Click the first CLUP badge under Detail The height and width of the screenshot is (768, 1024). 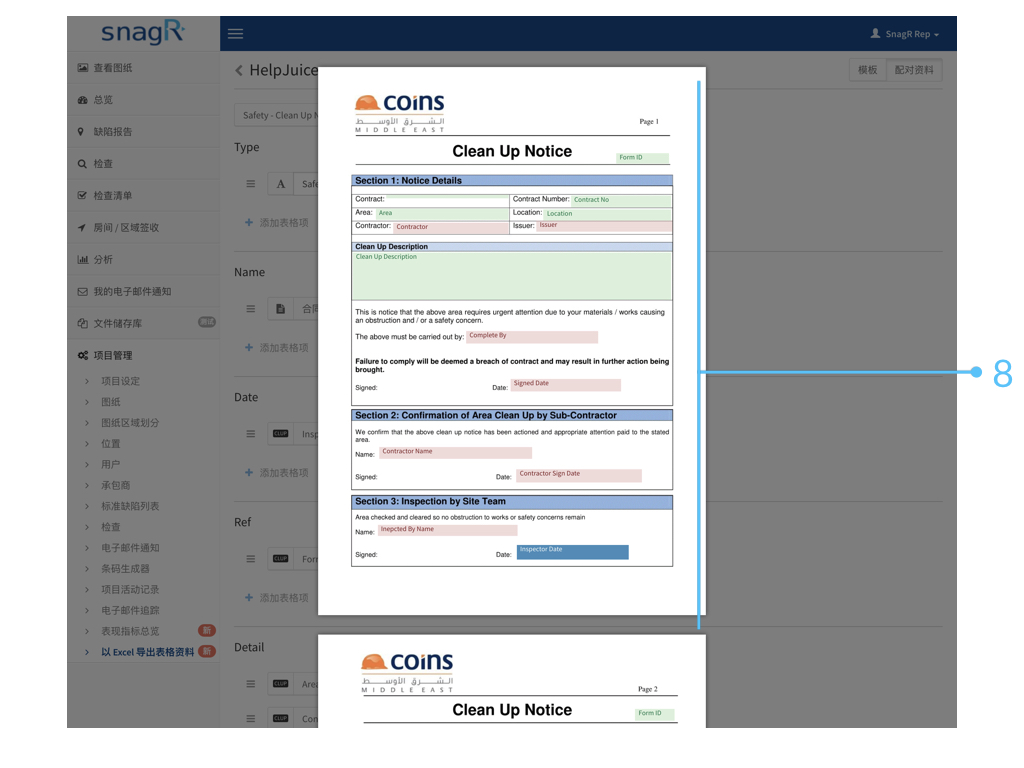click(281, 684)
